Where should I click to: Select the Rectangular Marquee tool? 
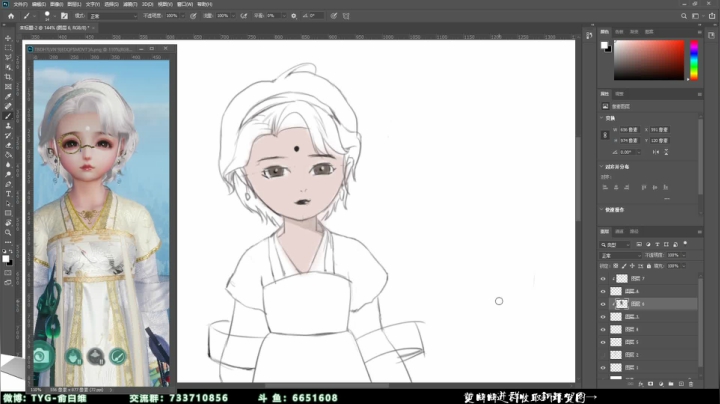point(8,48)
